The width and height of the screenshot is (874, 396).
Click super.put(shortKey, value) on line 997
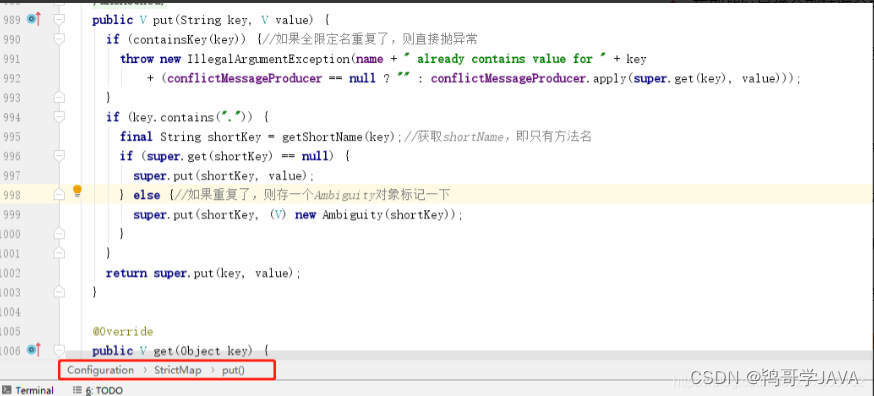pyautogui.click(x=224, y=176)
